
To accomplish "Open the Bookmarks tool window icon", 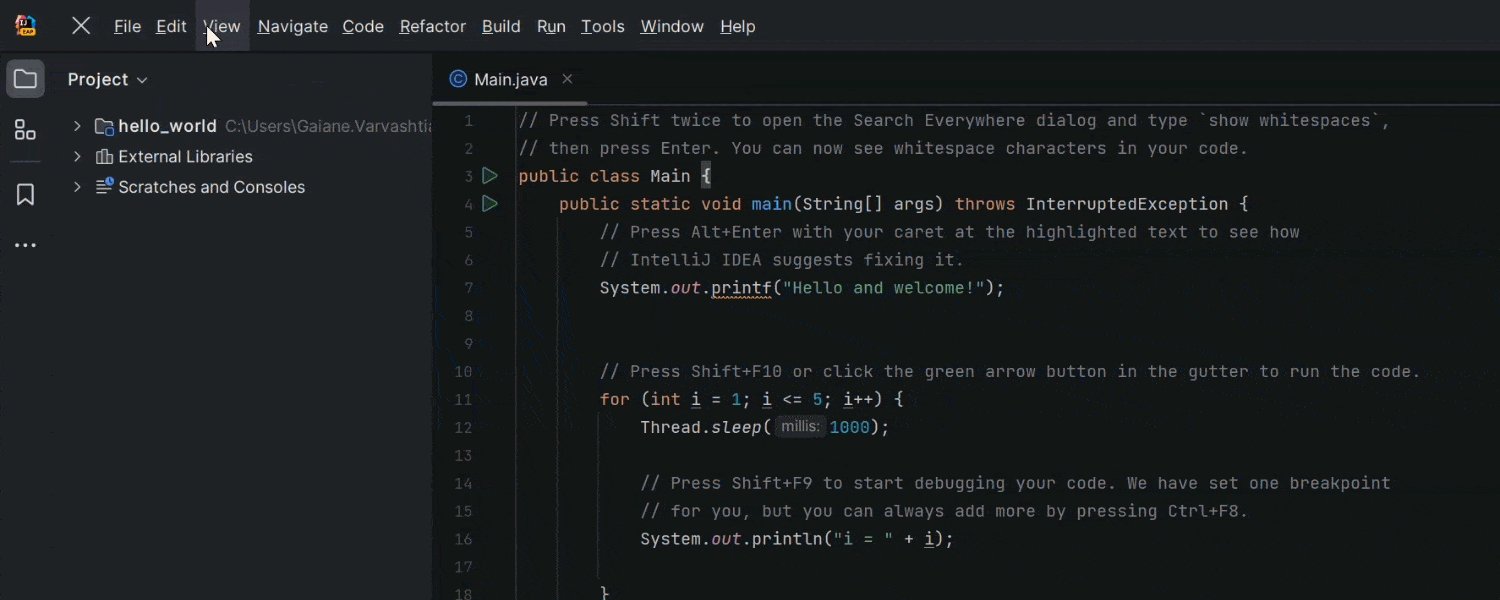I will pos(25,195).
